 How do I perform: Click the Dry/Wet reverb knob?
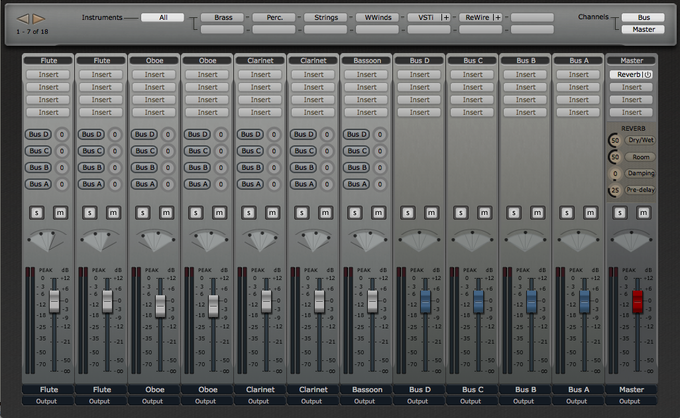click(x=615, y=140)
